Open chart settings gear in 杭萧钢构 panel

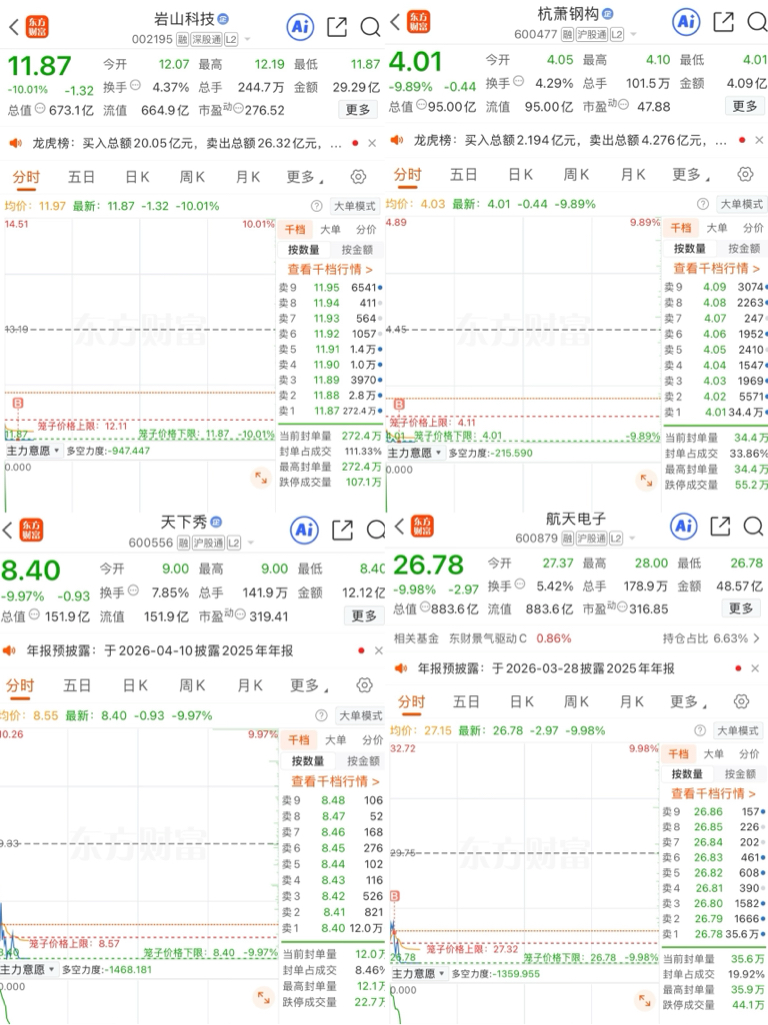(x=745, y=174)
